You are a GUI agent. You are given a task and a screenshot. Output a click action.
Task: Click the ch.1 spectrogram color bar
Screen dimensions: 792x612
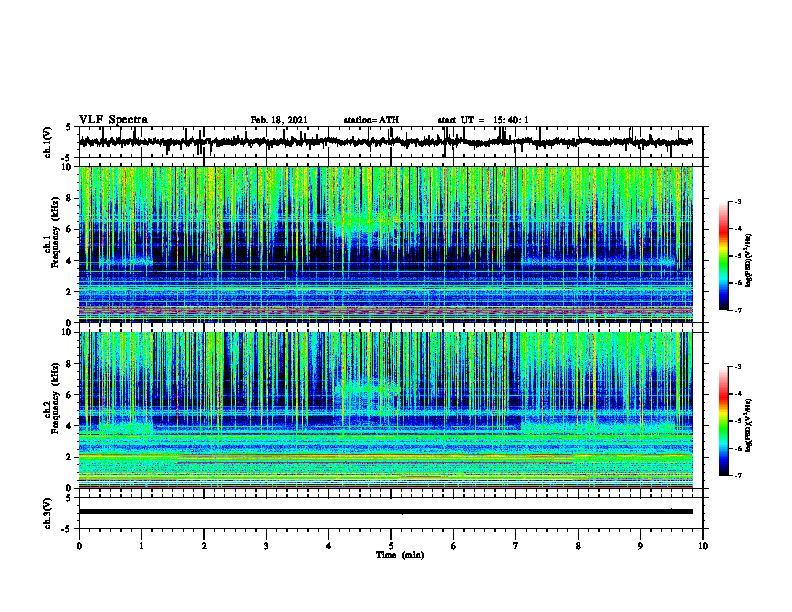[x=724, y=256]
